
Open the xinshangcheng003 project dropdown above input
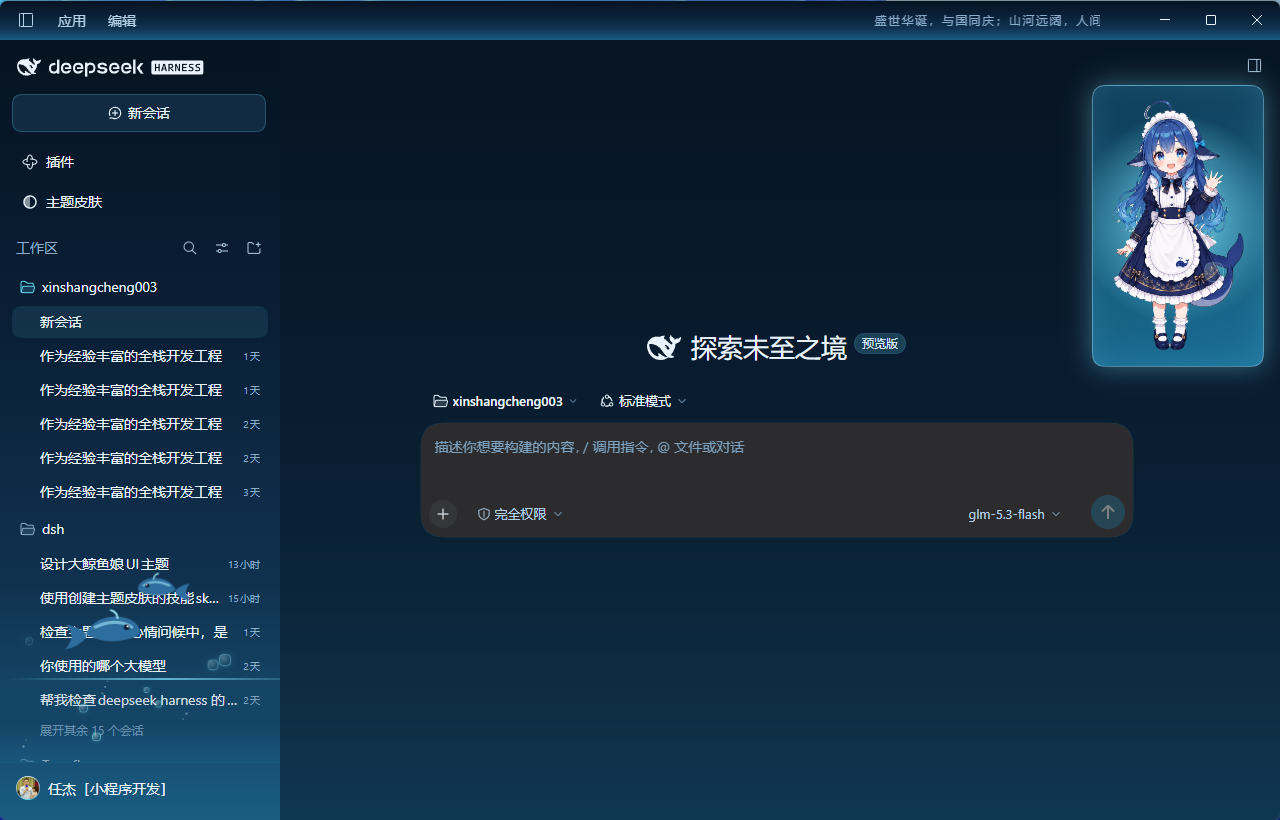pos(505,401)
